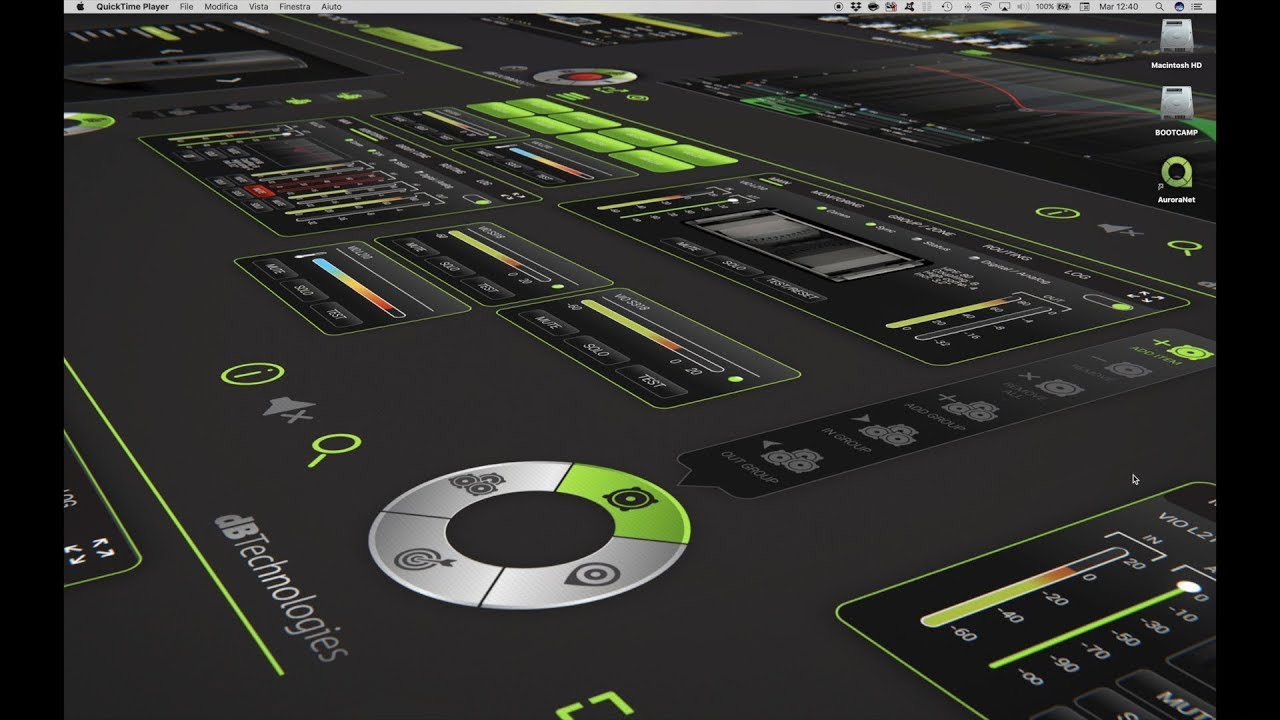
Task: Open the Modifica menu
Action: pos(221,6)
